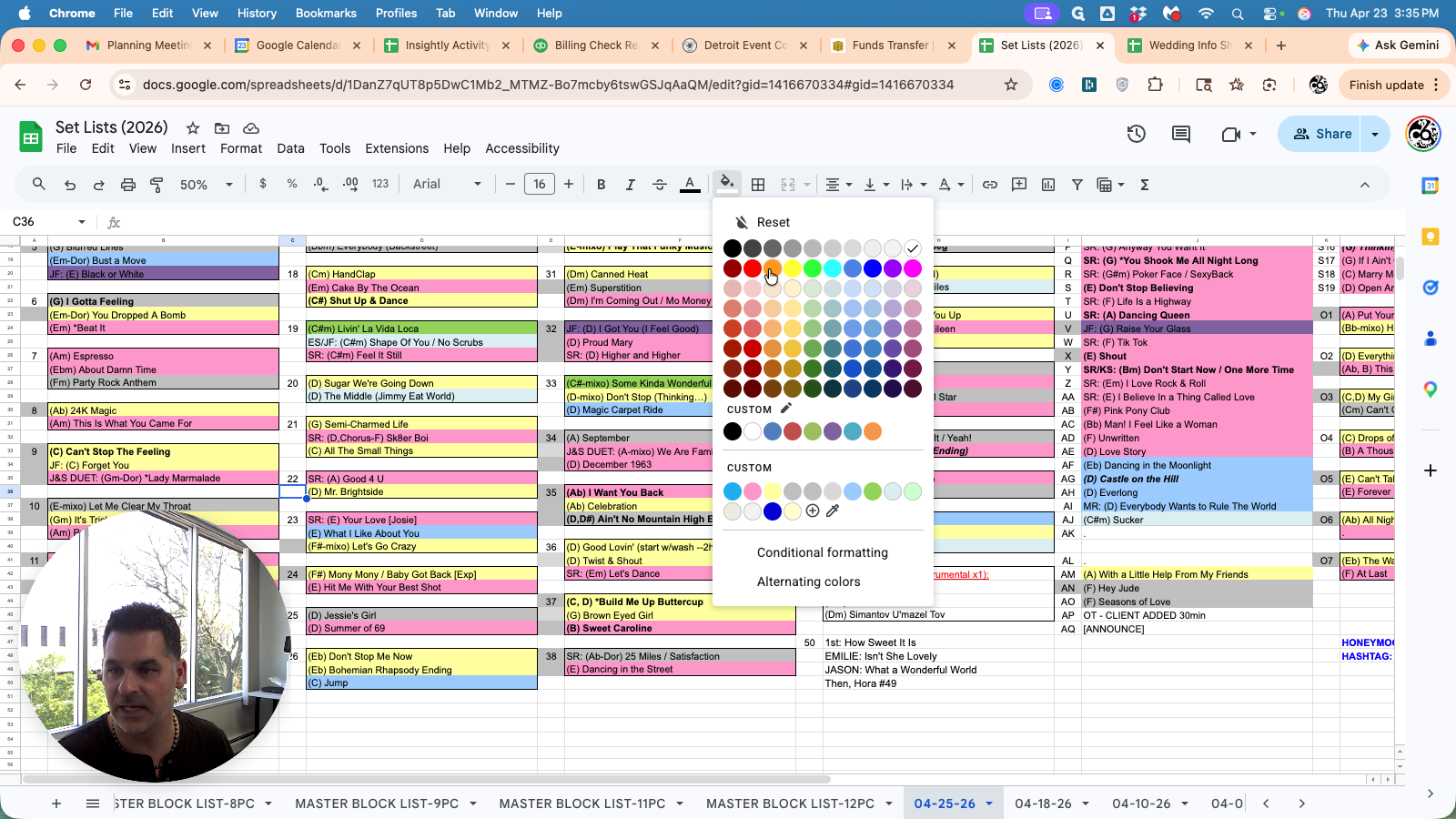
Task: Toggle strikethrough formatting
Action: tap(660, 185)
